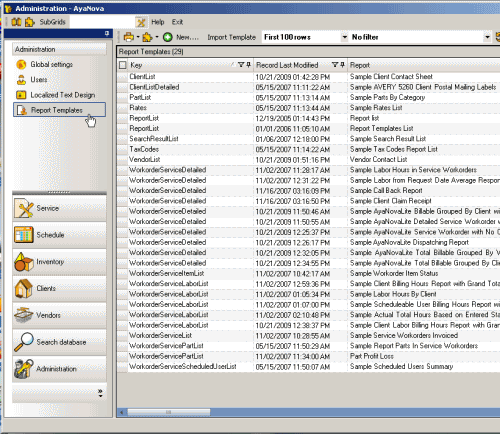
Task: Open the Service section tools icon
Action: tap(24, 208)
